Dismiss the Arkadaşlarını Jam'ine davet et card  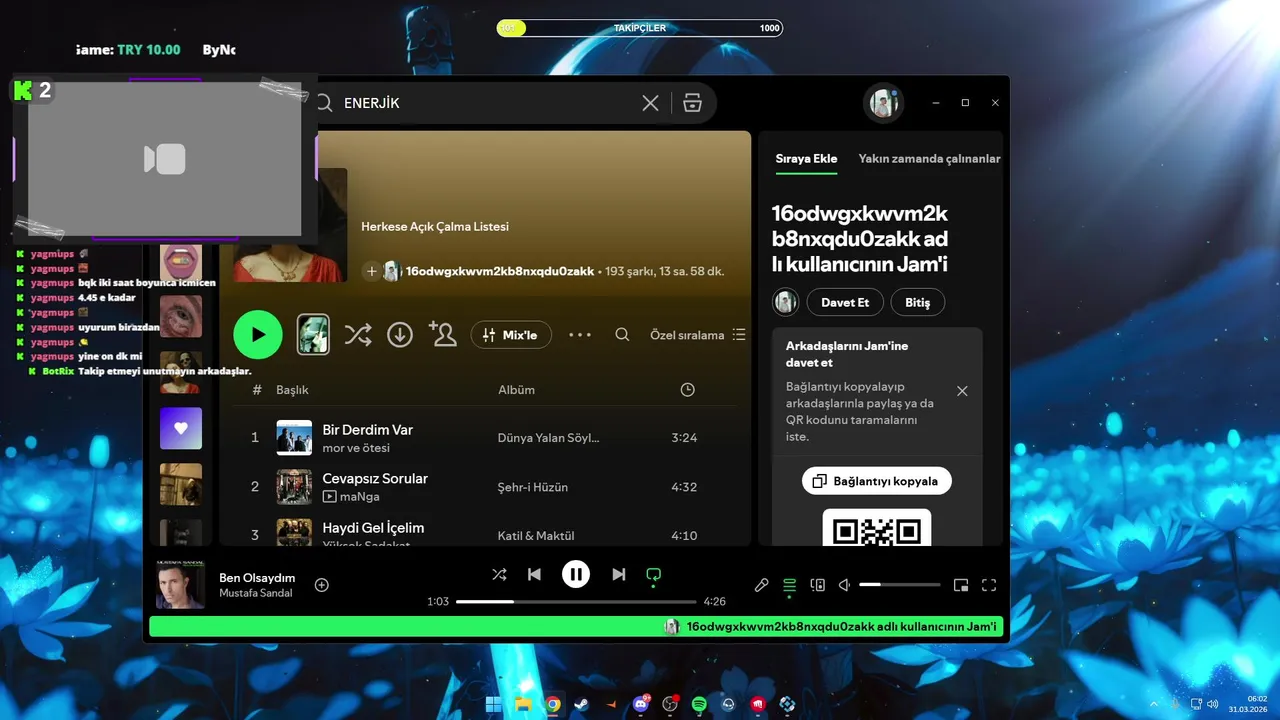(x=962, y=391)
